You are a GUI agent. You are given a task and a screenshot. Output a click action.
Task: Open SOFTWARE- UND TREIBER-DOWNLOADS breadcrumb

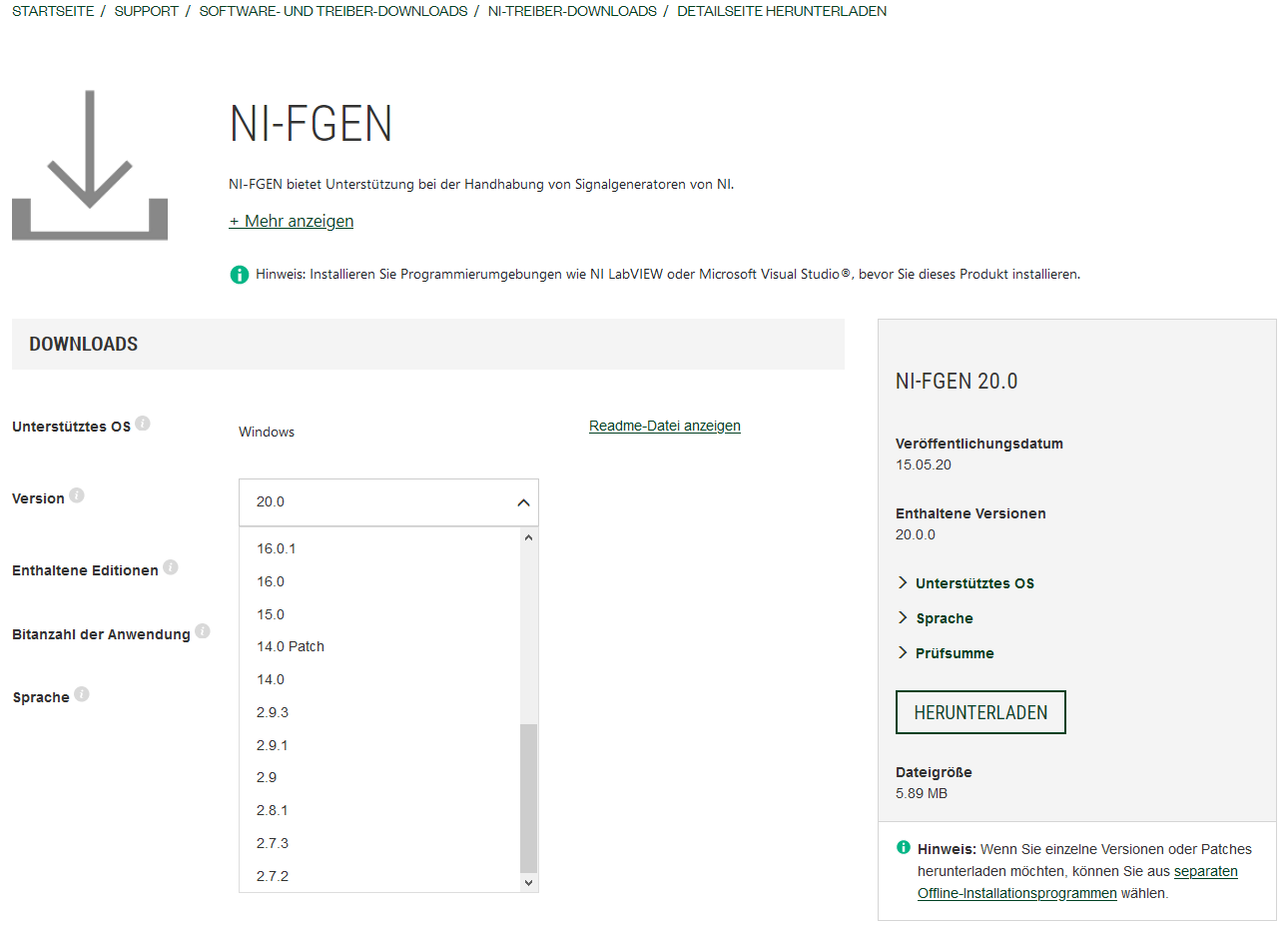coord(333,11)
